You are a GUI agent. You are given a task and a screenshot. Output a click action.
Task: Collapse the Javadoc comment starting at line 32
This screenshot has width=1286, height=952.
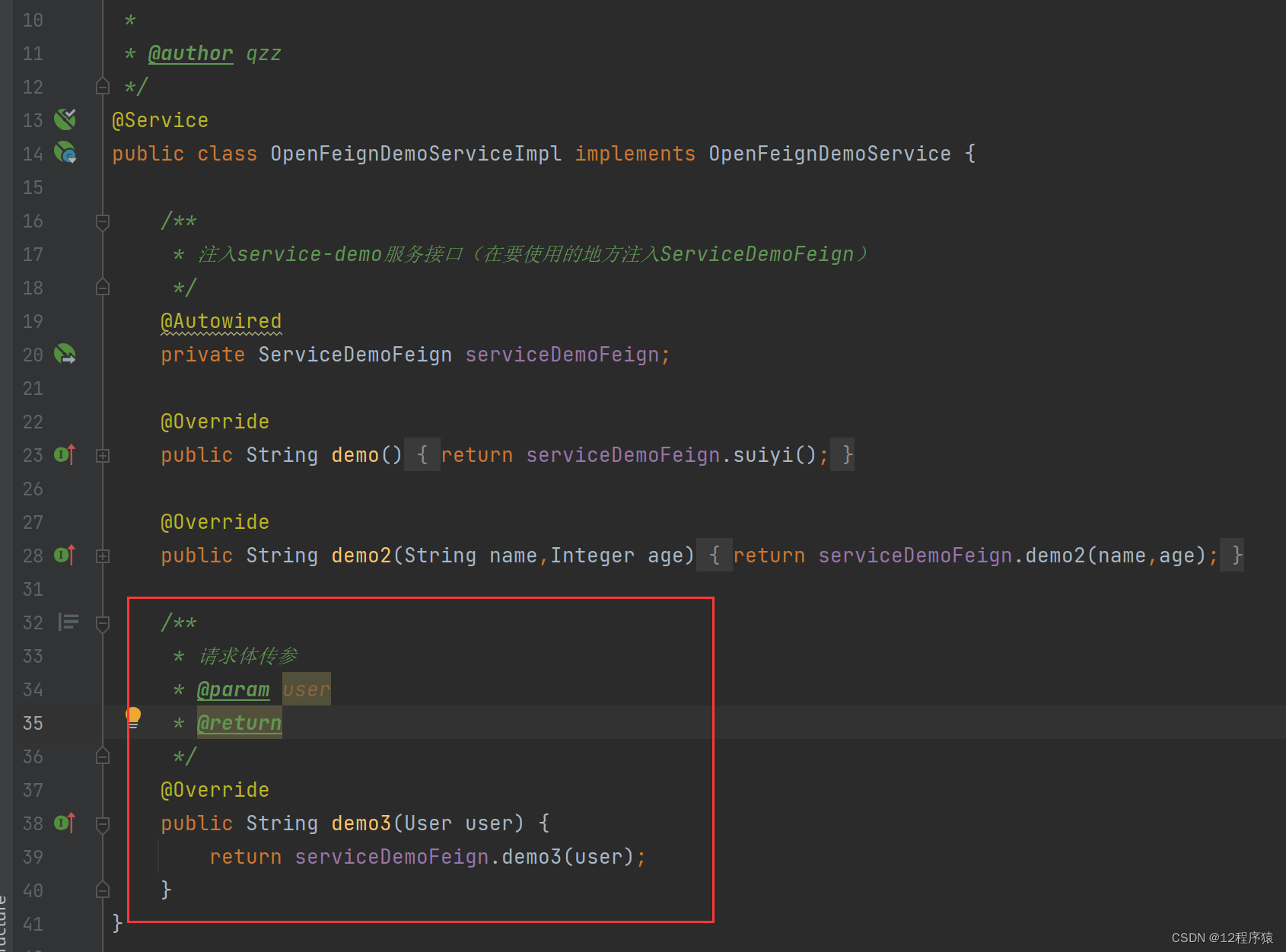[x=103, y=623]
